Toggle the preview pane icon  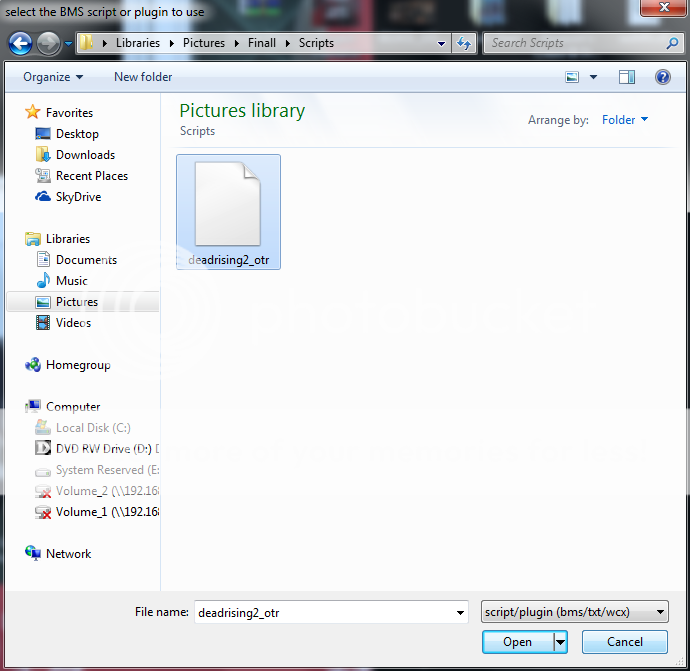click(627, 77)
